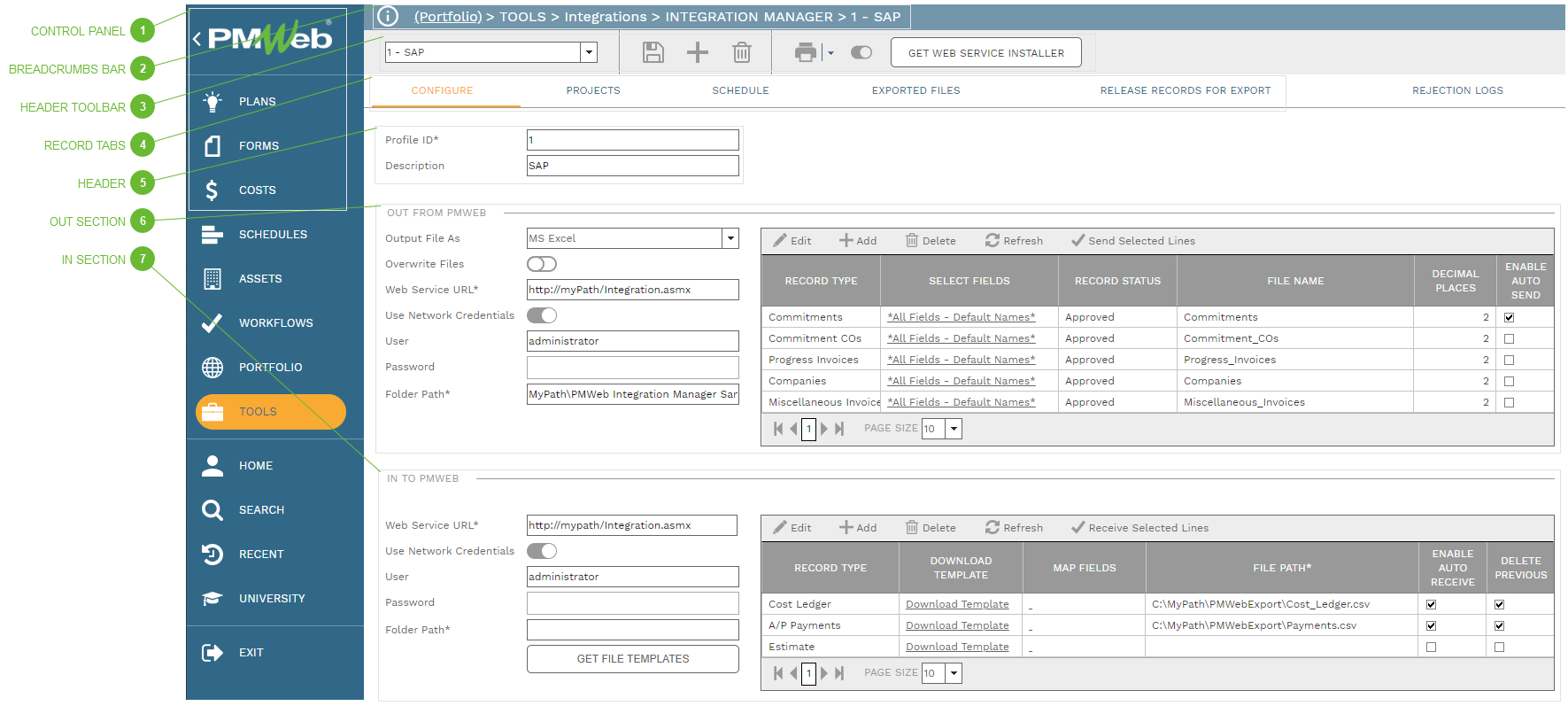This screenshot has width=1568, height=706.
Task: Open Assets building icon in sidebar
Action: pyautogui.click(x=212, y=279)
